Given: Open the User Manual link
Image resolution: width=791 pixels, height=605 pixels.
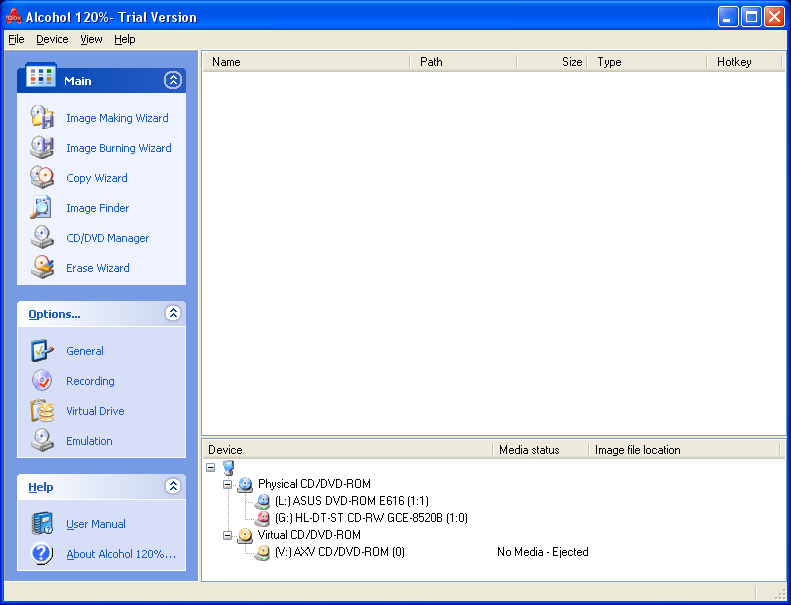Looking at the screenshot, I should (96, 524).
